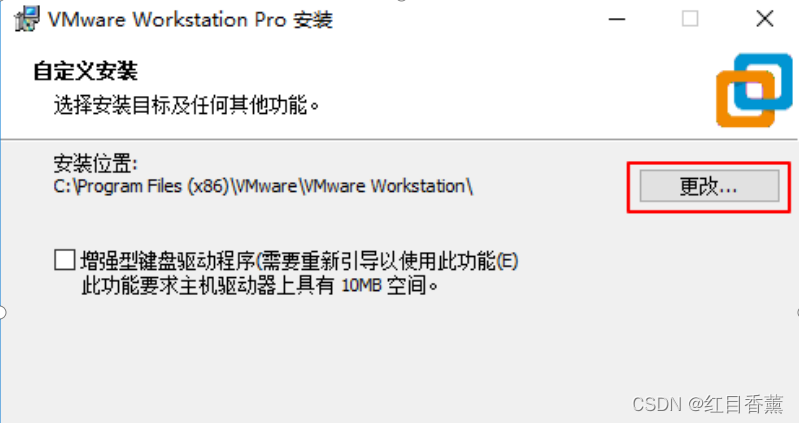Click the blue square of VMware logo
This screenshot has height=423, width=799.
(764, 81)
